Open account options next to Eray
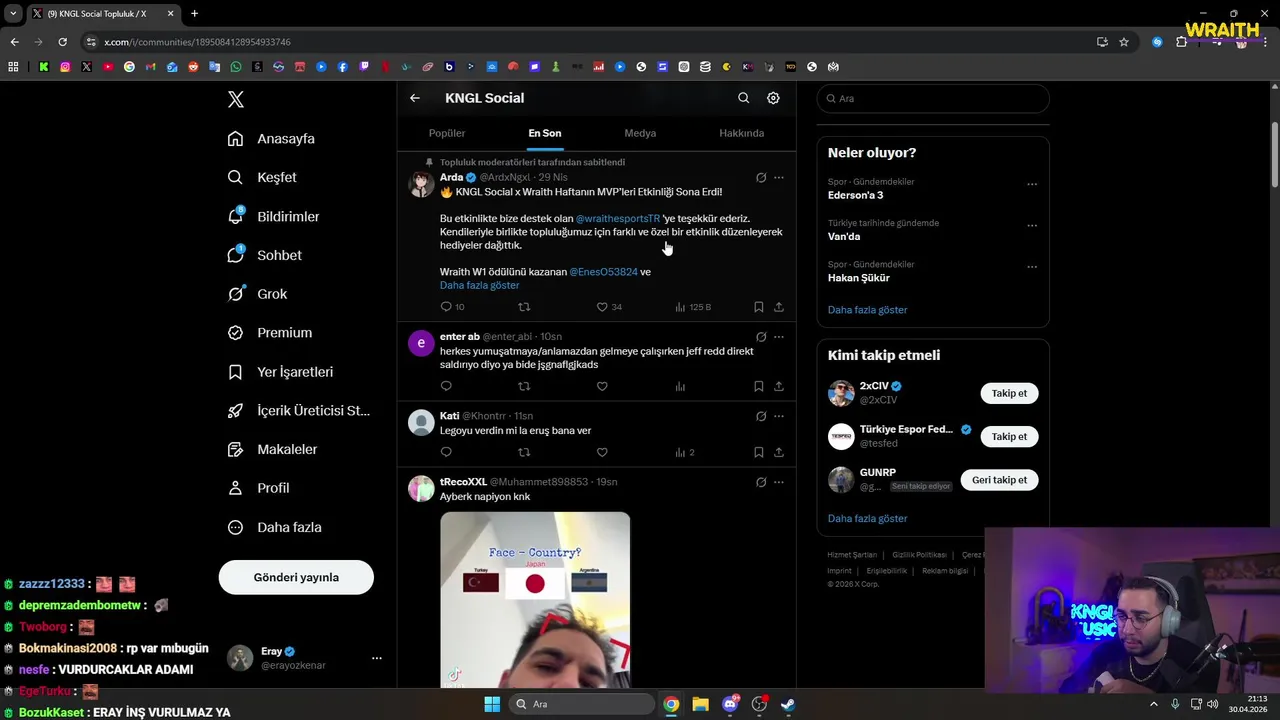The width and height of the screenshot is (1280, 720). (377, 658)
